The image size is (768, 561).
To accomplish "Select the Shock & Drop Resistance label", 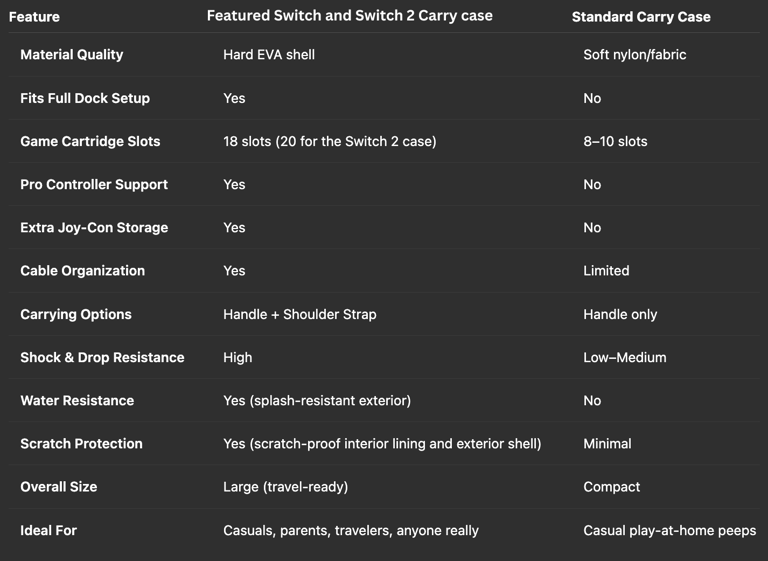I will [102, 357].
